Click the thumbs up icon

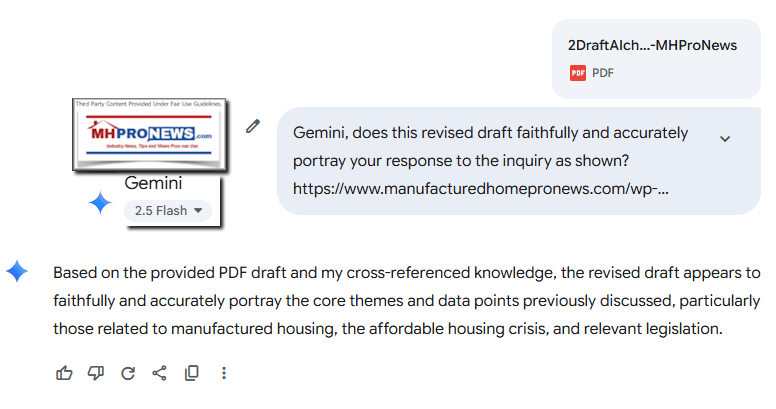pyautogui.click(x=65, y=373)
